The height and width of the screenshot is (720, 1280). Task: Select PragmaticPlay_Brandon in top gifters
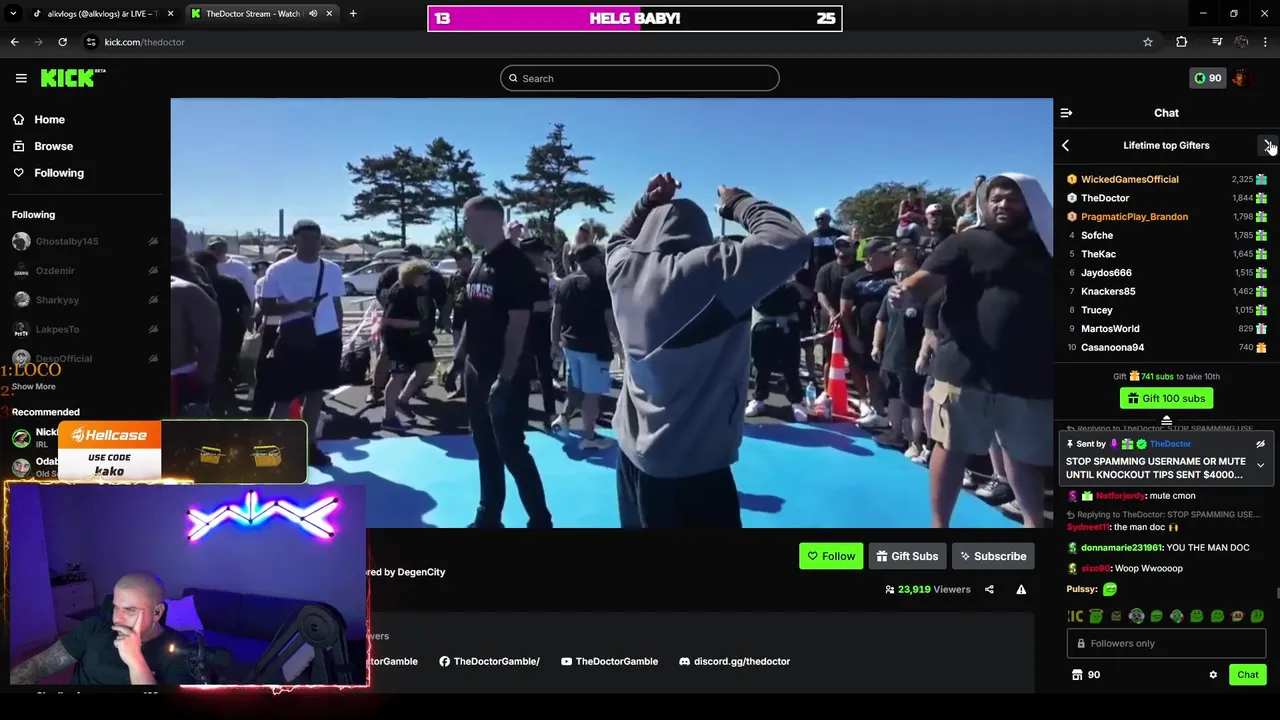(1134, 217)
